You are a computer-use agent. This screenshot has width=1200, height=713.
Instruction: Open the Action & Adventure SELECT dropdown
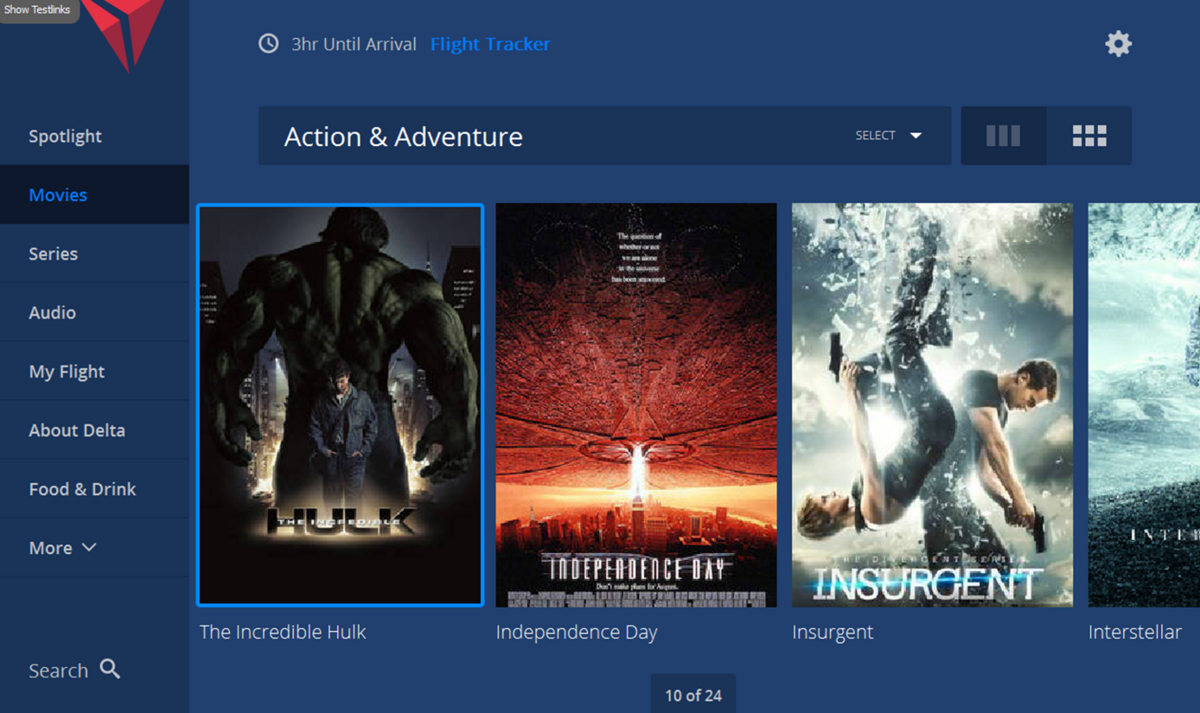[x=888, y=136]
